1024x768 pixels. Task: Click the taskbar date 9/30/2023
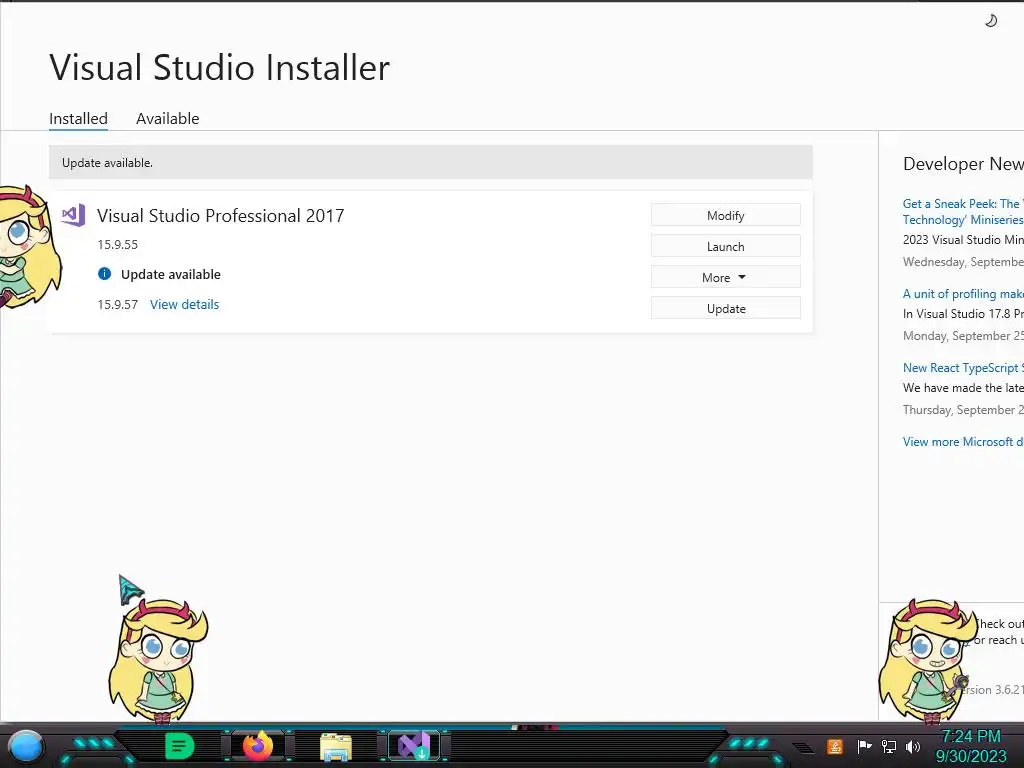click(x=971, y=756)
